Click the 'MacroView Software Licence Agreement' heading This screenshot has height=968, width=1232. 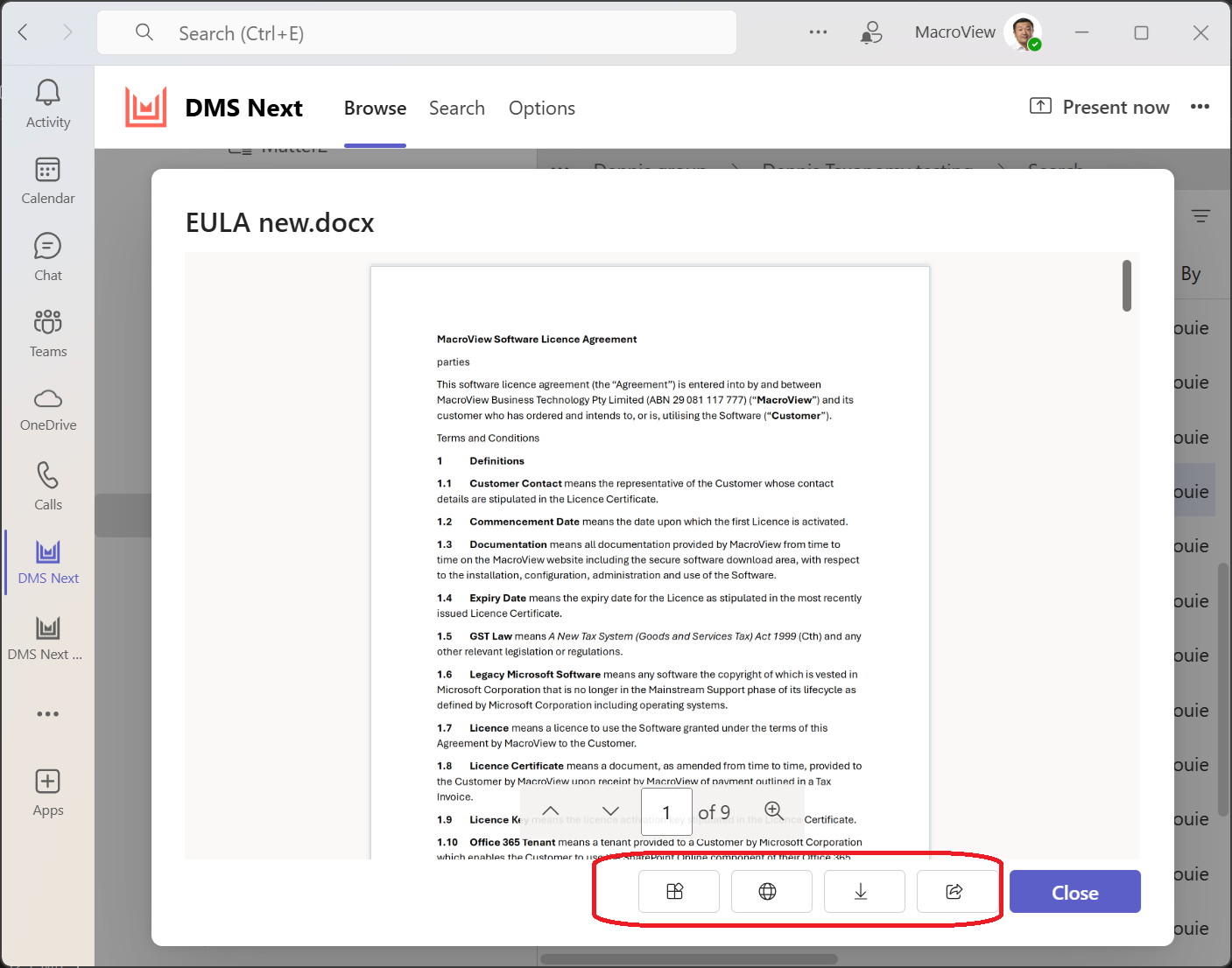537,340
